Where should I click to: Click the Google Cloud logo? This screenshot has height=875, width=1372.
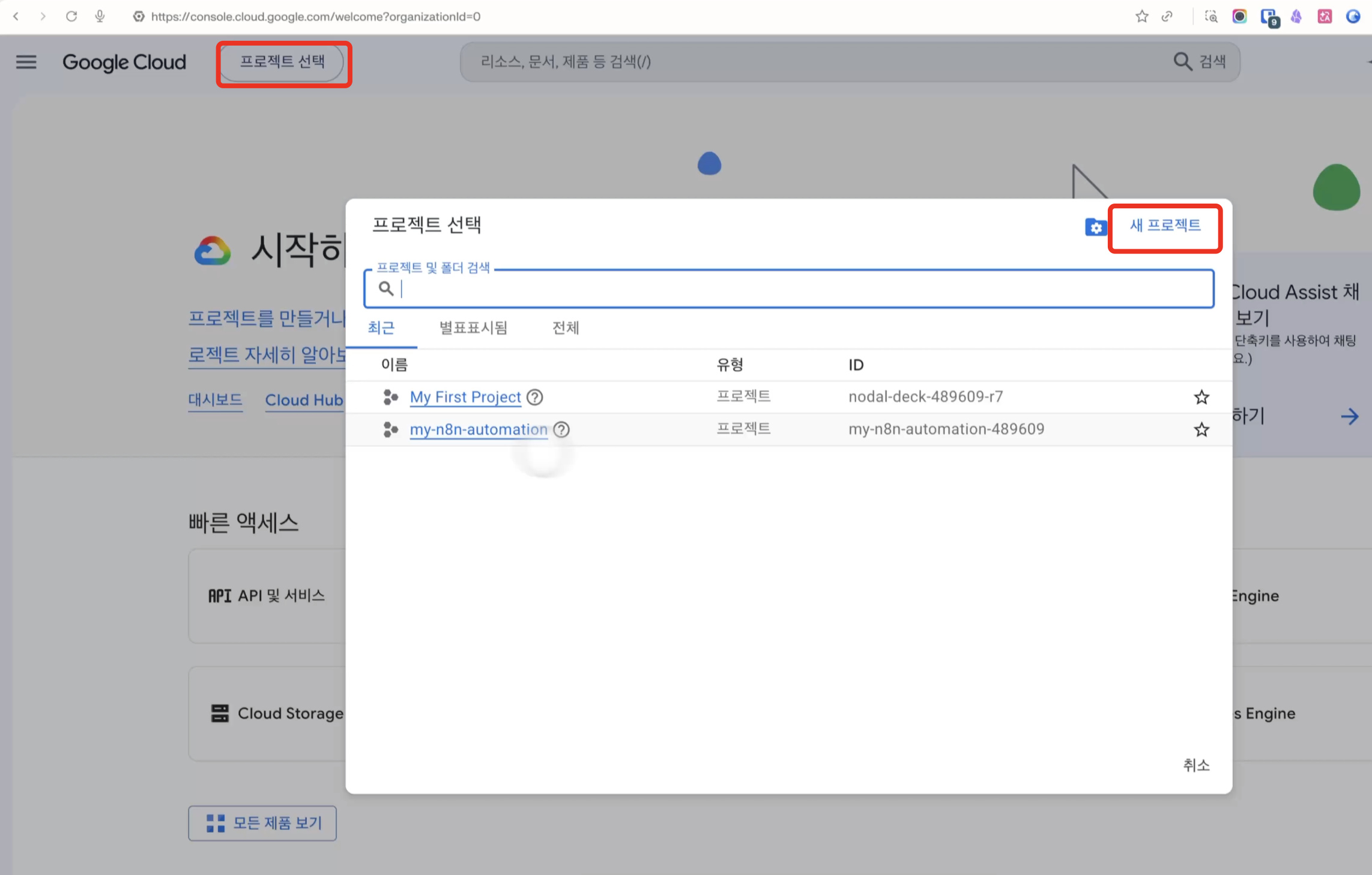(124, 62)
